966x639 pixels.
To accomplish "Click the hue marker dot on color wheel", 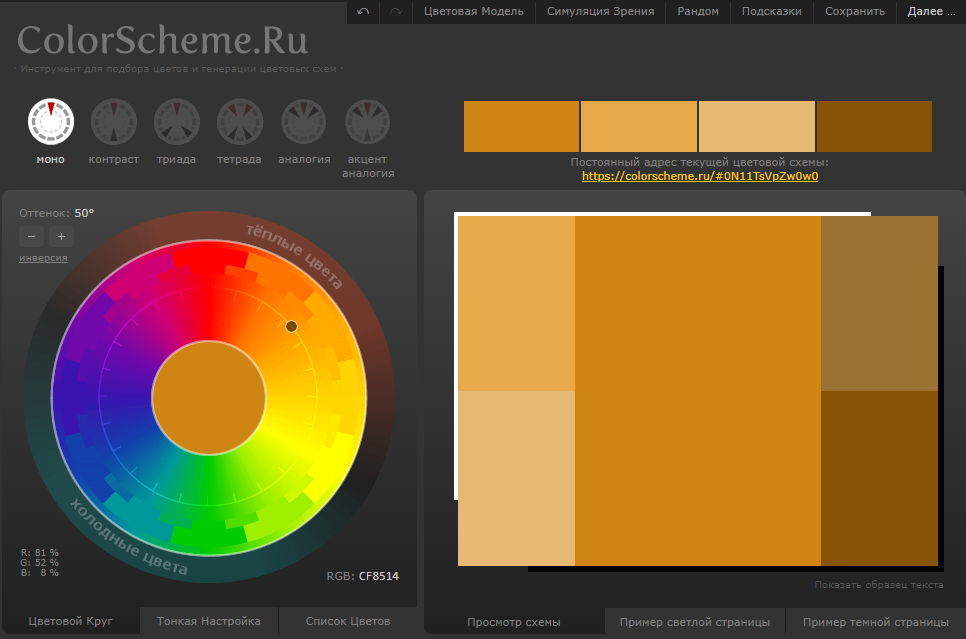I will click(x=291, y=326).
